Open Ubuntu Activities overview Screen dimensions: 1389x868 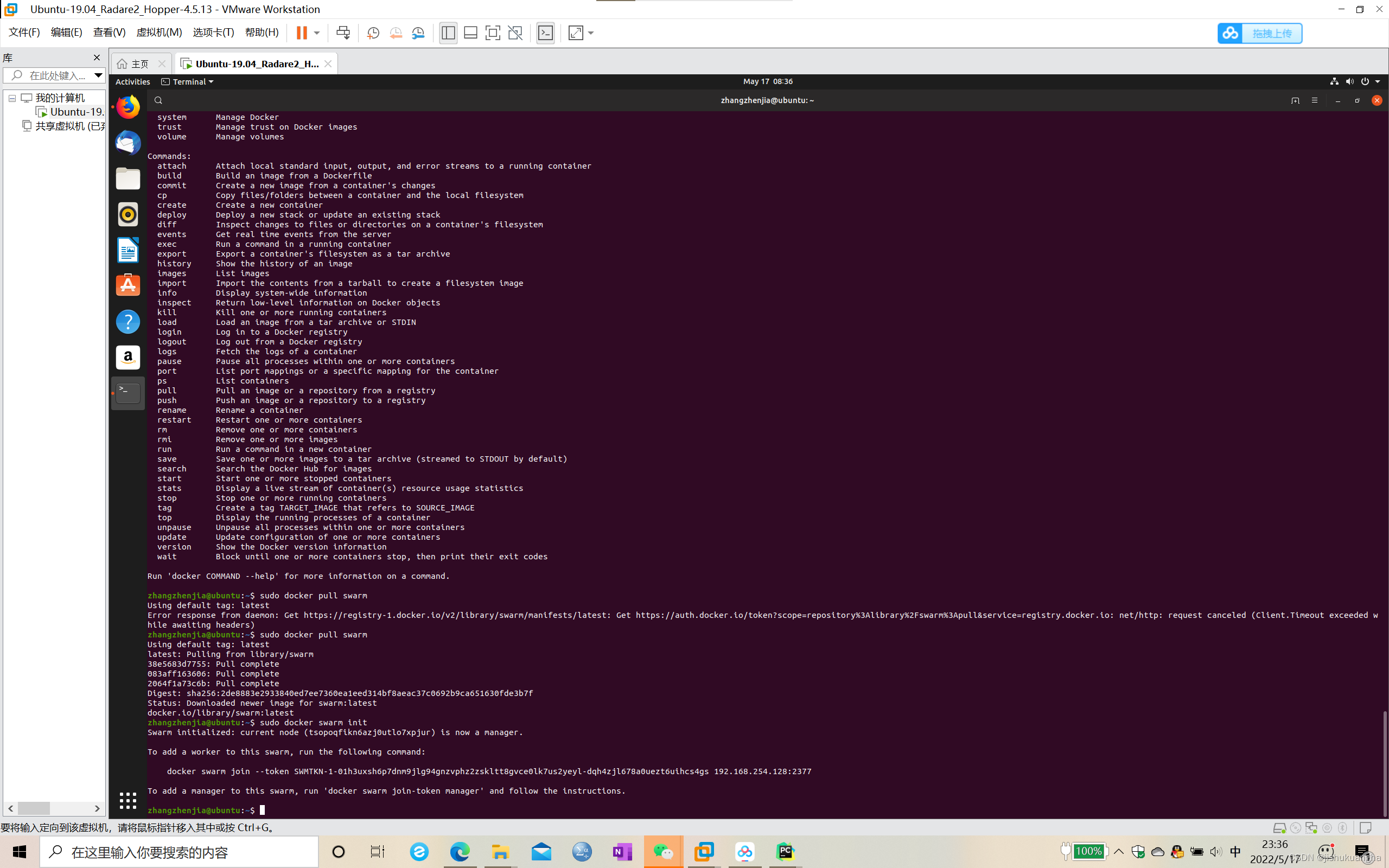pyautogui.click(x=132, y=81)
